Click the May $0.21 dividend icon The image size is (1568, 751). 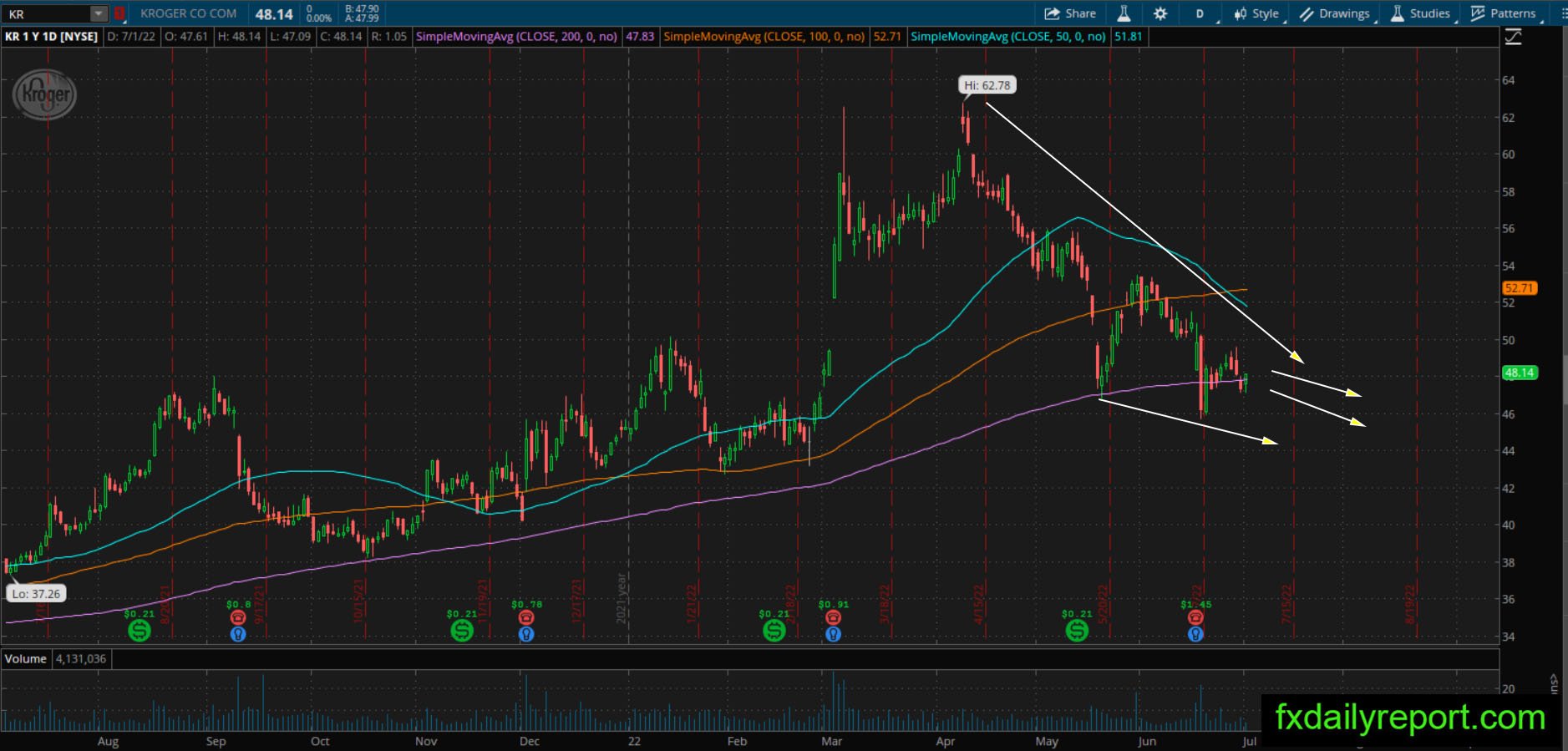pyautogui.click(x=1077, y=631)
